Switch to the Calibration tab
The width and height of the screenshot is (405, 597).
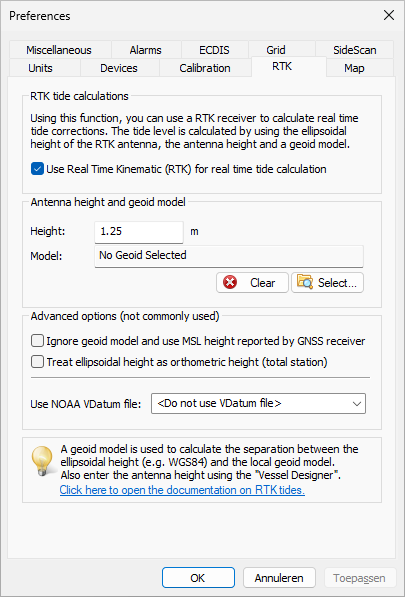[x=205, y=68]
